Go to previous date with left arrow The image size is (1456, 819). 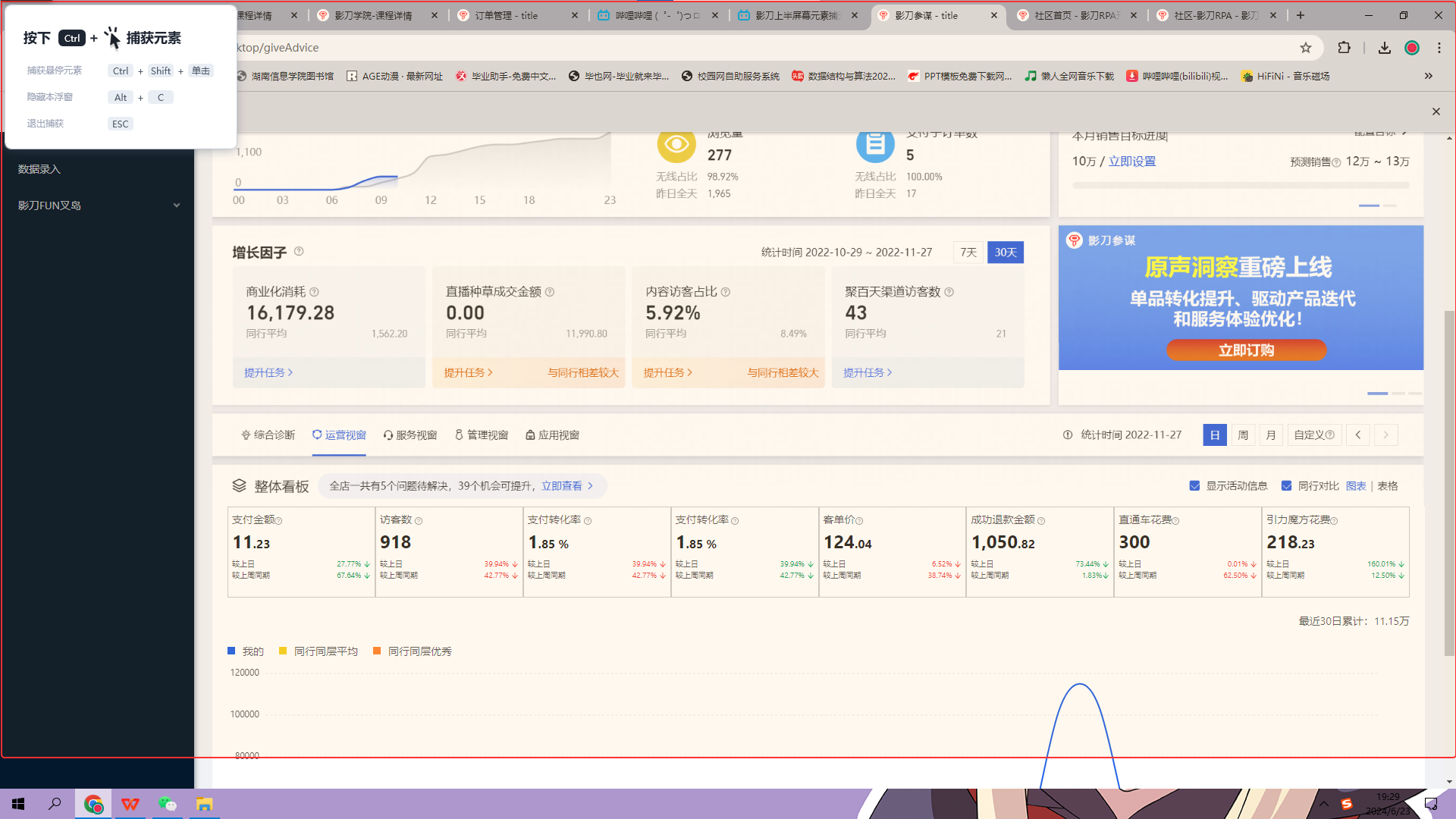click(1357, 435)
